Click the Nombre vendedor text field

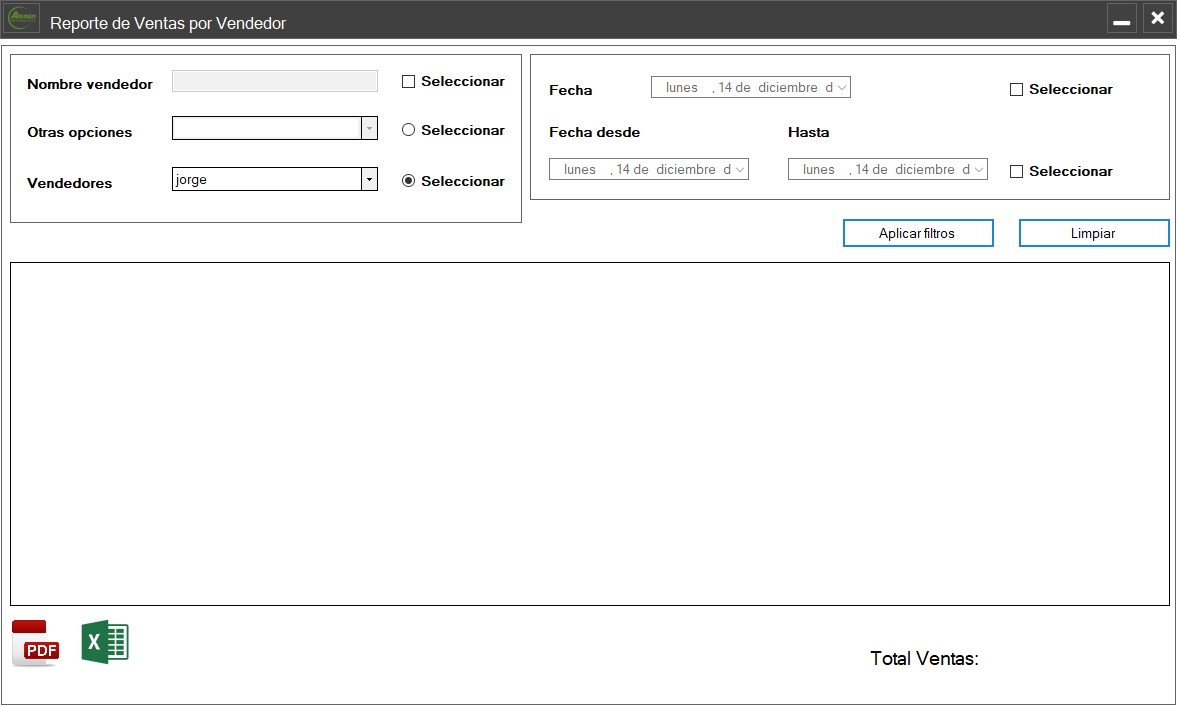click(274, 82)
